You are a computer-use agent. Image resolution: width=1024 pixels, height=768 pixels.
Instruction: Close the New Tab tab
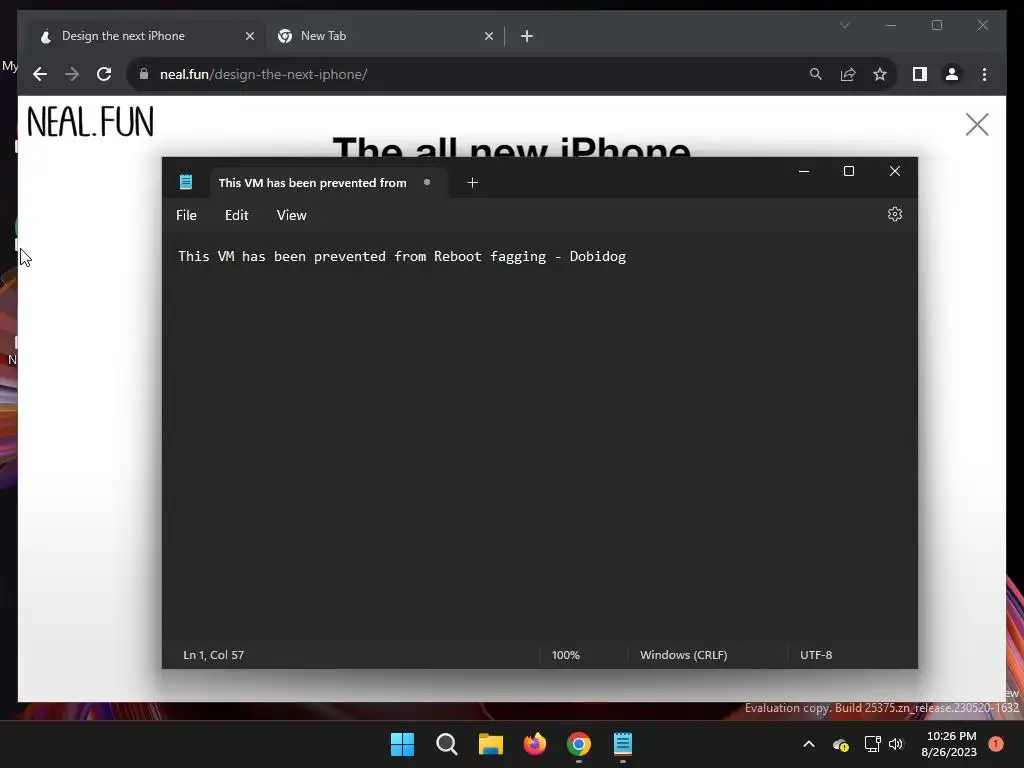[x=488, y=37]
